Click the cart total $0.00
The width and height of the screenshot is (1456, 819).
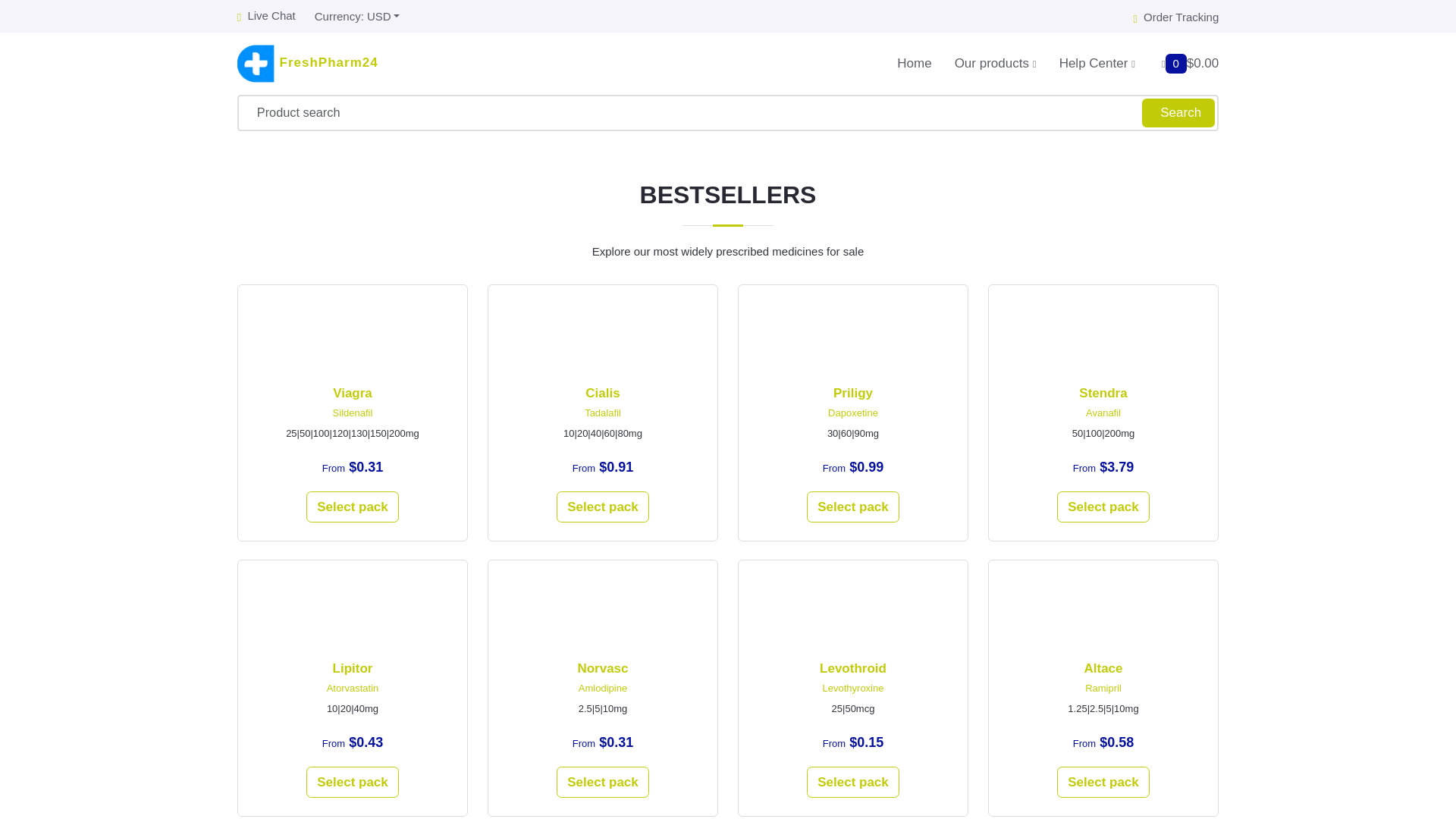(1203, 64)
